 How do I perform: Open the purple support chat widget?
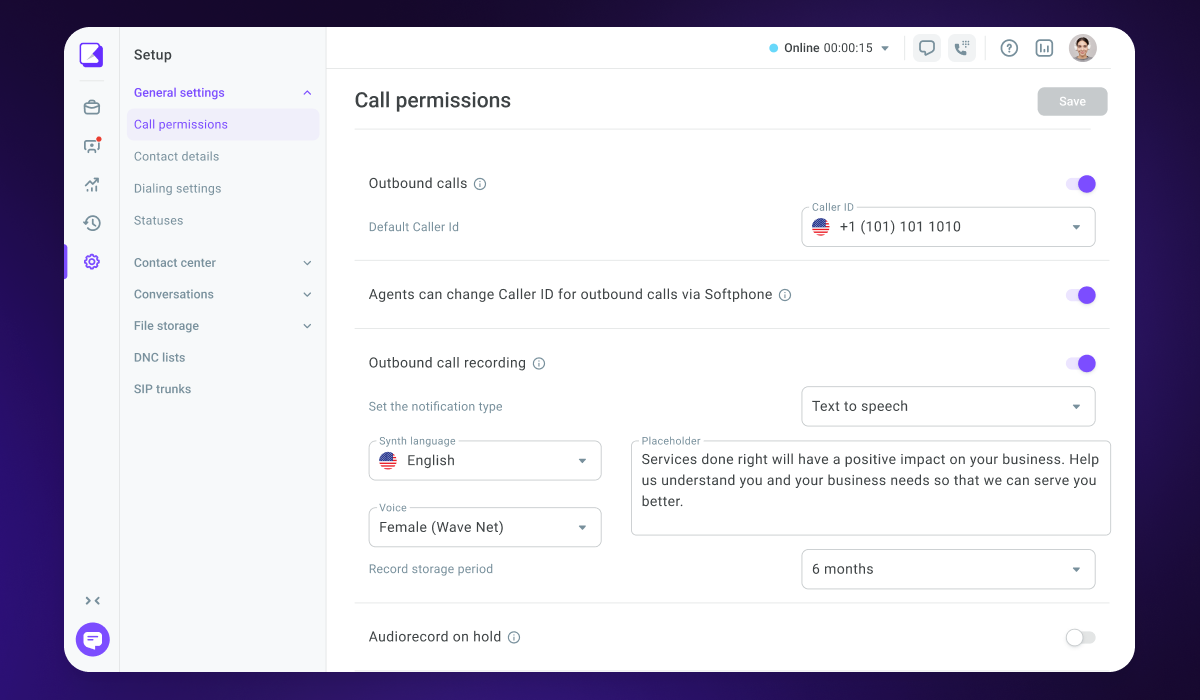pyautogui.click(x=93, y=639)
